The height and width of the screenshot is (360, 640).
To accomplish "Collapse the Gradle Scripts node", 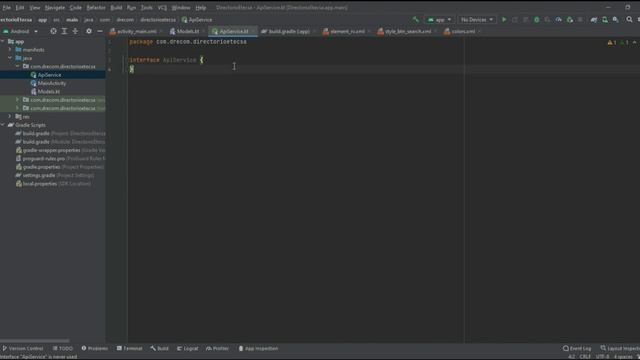I will tap(3, 125).
